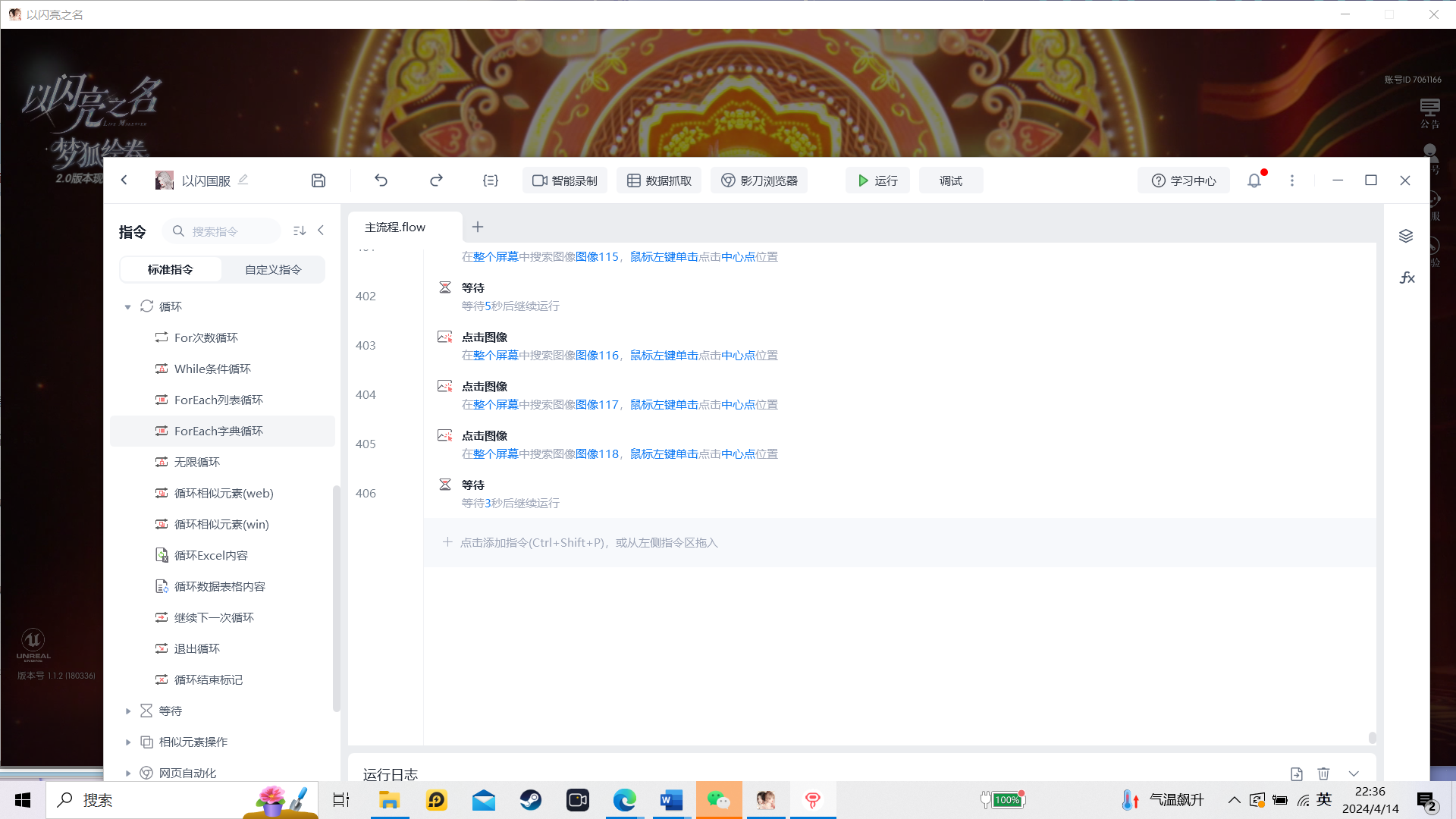Click the trash icon in run log
1456x819 pixels.
point(1323,773)
